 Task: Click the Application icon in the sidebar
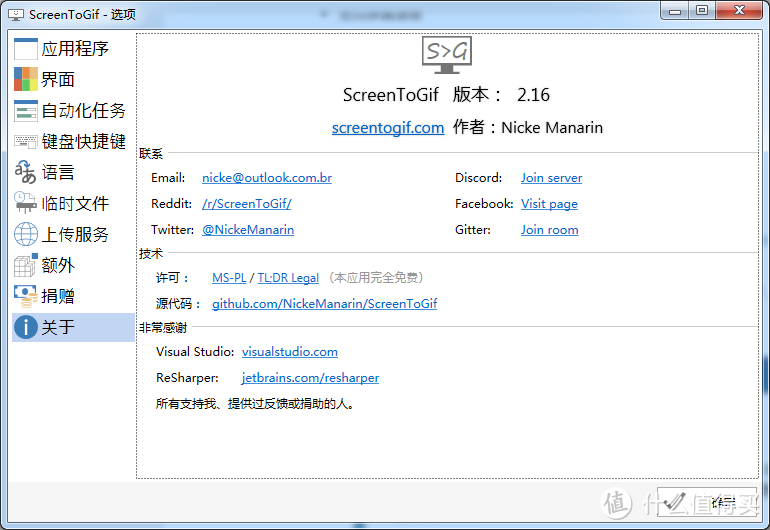(26, 49)
